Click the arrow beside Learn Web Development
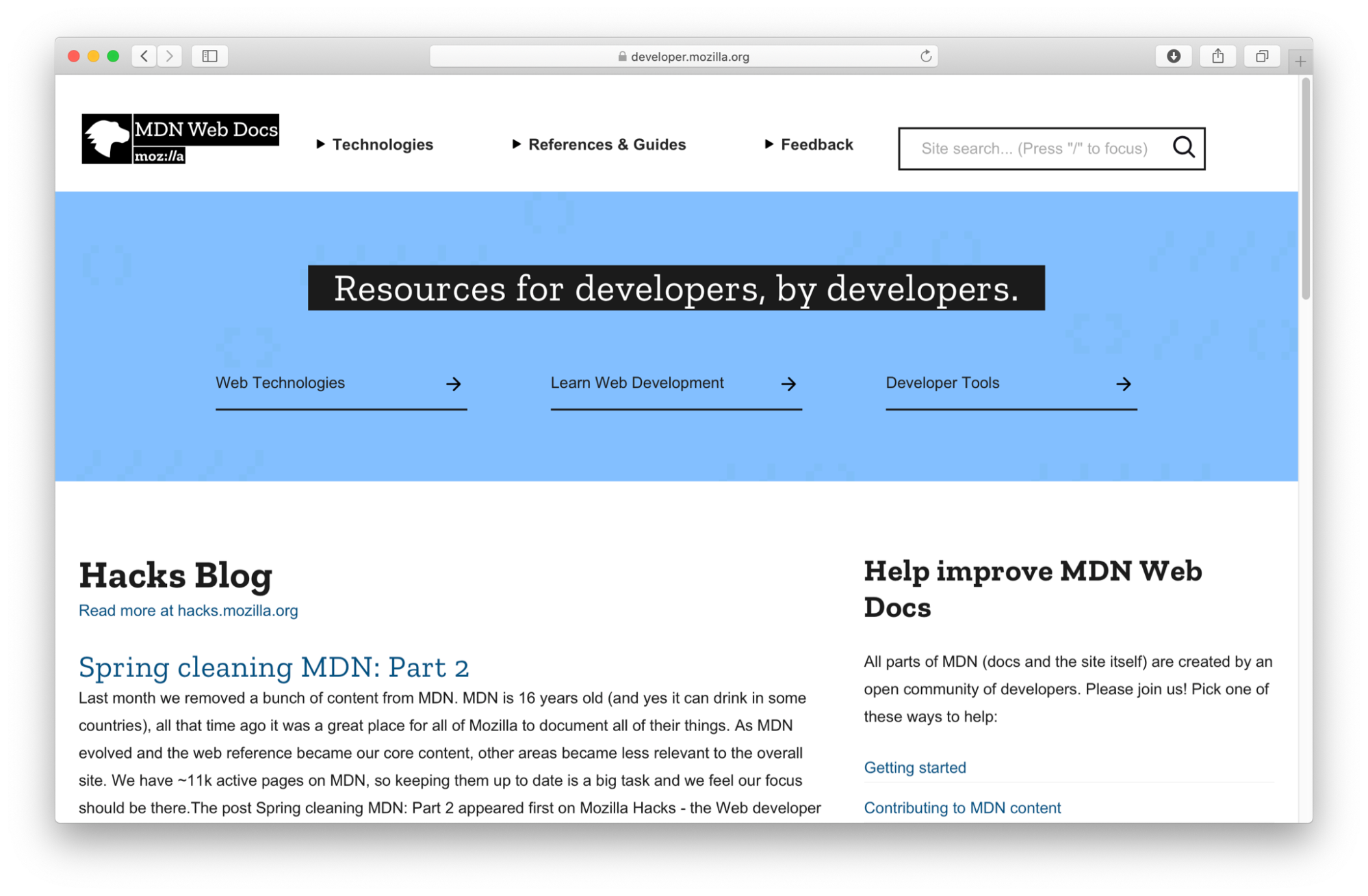 (788, 384)
